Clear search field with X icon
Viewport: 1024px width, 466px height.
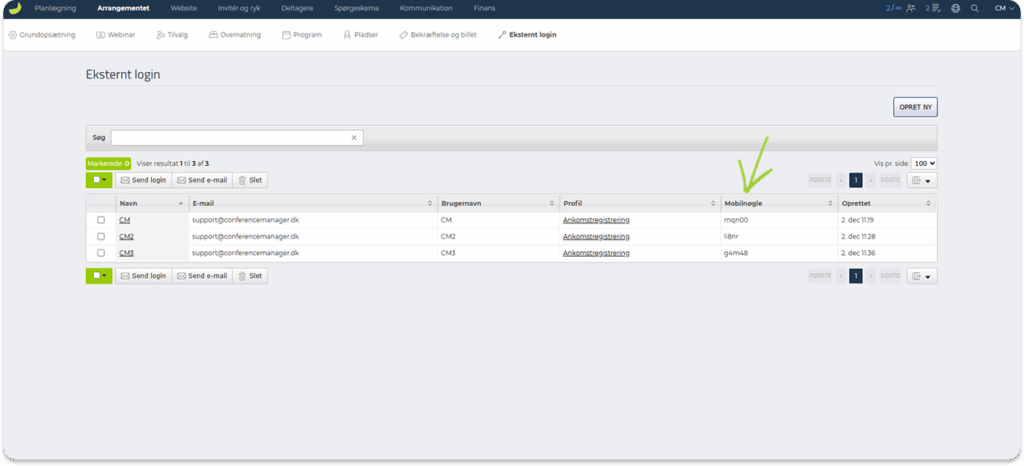(353, 138)
